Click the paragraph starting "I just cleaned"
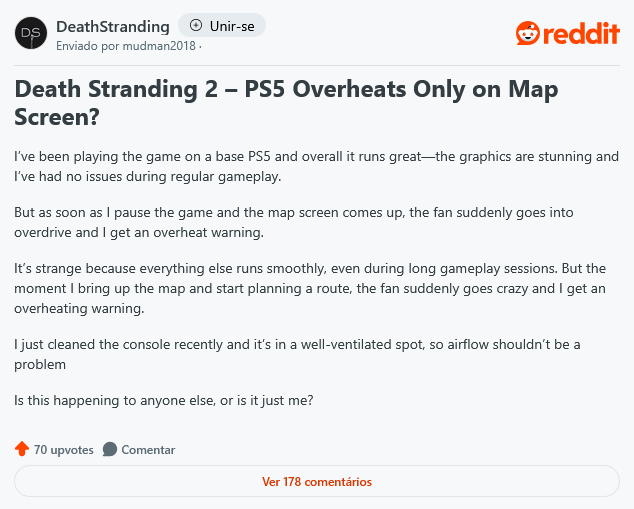This screenshot has width=634, height=509. [x=297, y=354]
